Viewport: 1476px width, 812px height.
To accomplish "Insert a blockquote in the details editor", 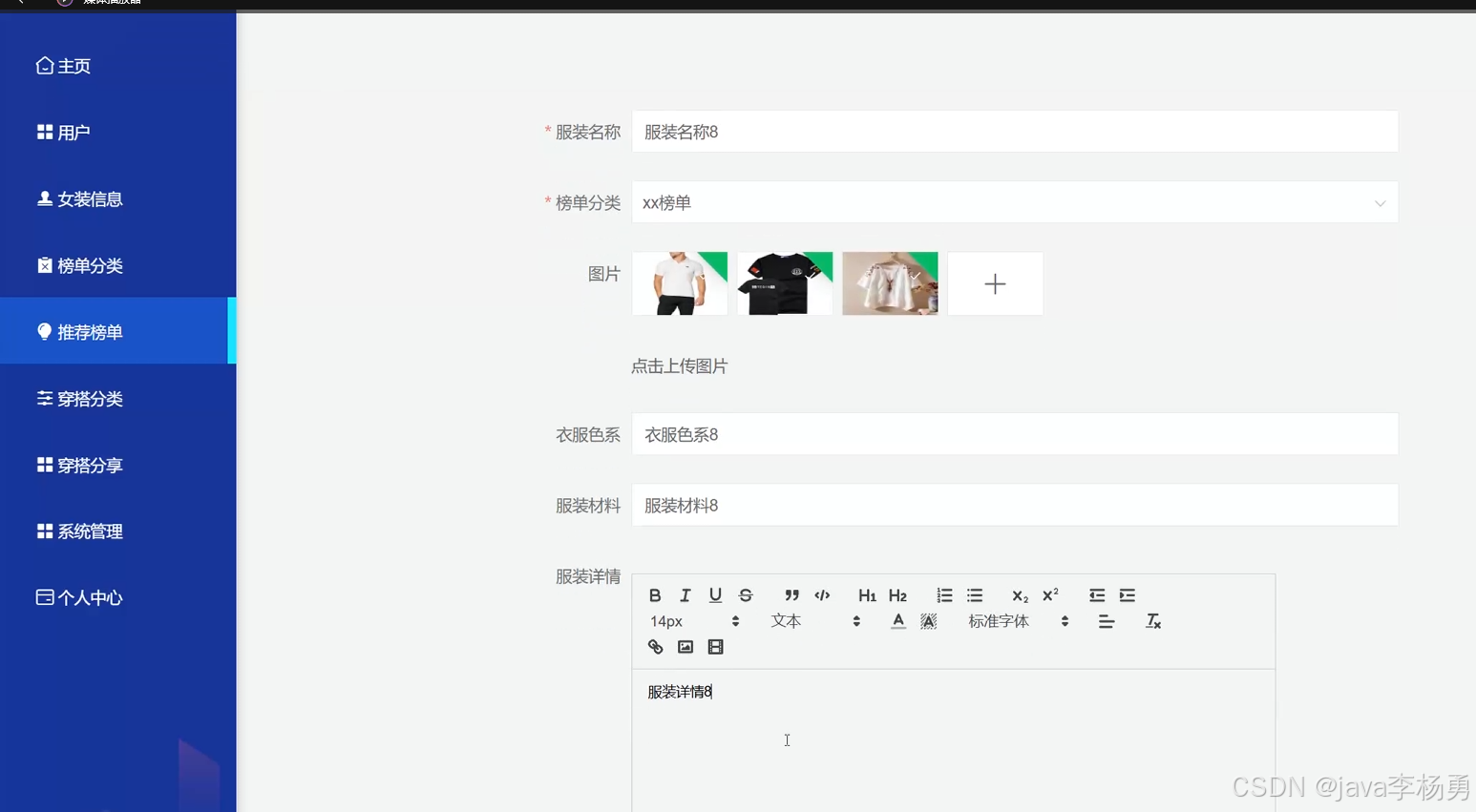I will [x=791, y=594].
